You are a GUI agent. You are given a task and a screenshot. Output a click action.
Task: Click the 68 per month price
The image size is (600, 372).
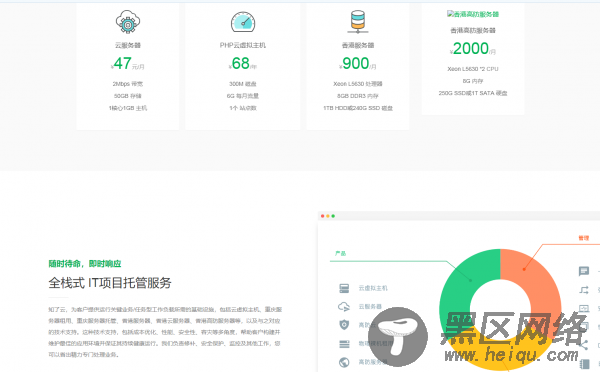[x=243, y=64]
